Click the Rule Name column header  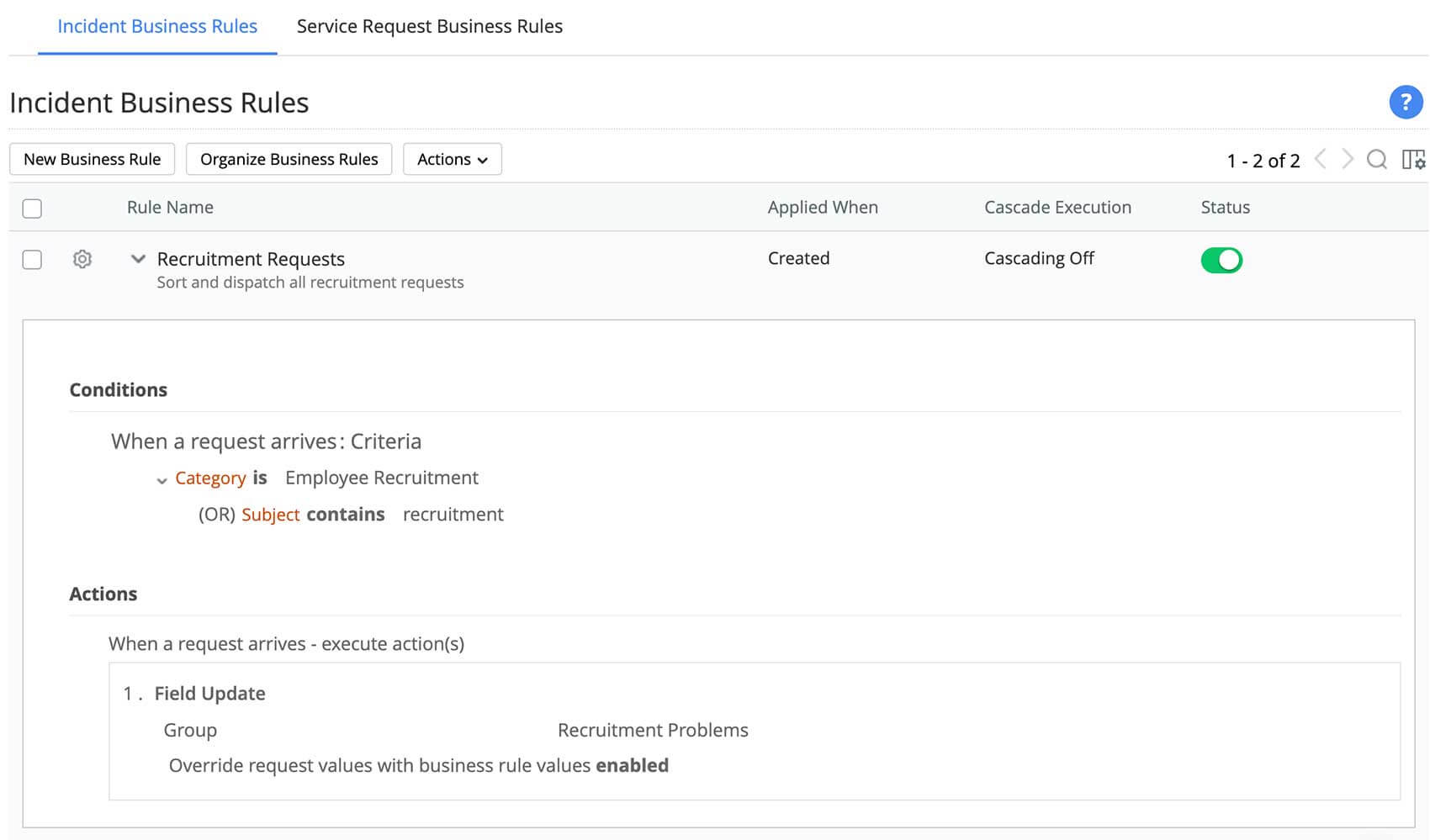point(170,208)
